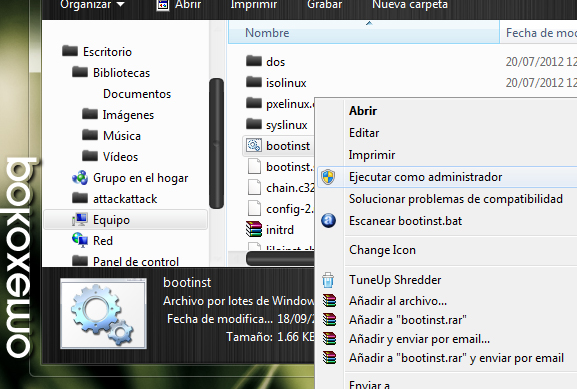
Task: Choose Añadir a "bootinst.rar" y enviar por email
Action: point(456,358)
